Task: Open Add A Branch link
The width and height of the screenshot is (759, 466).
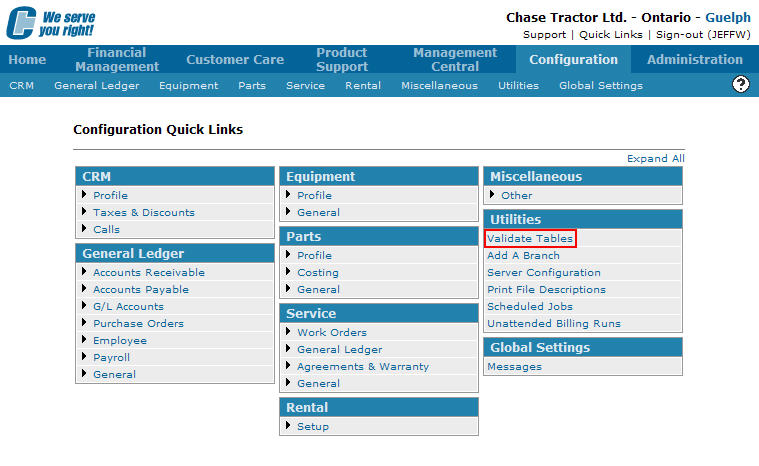Action: (x=523, y=256)
